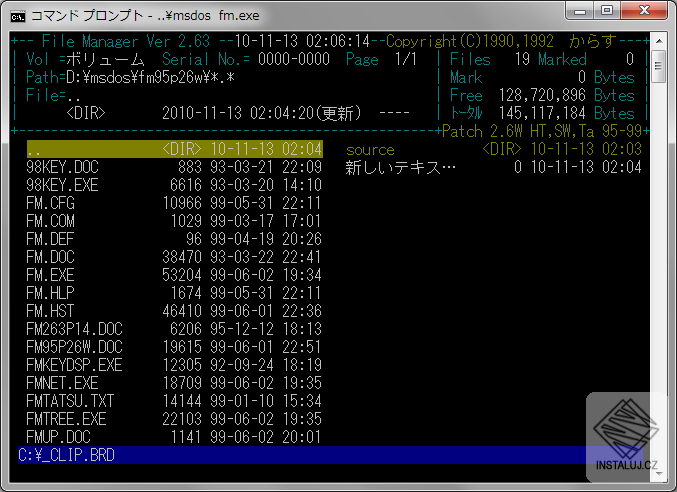Screen dimensions: 677x492
Task: Click the Copyright(C)1990,1992 からす text
Action: 501,41
